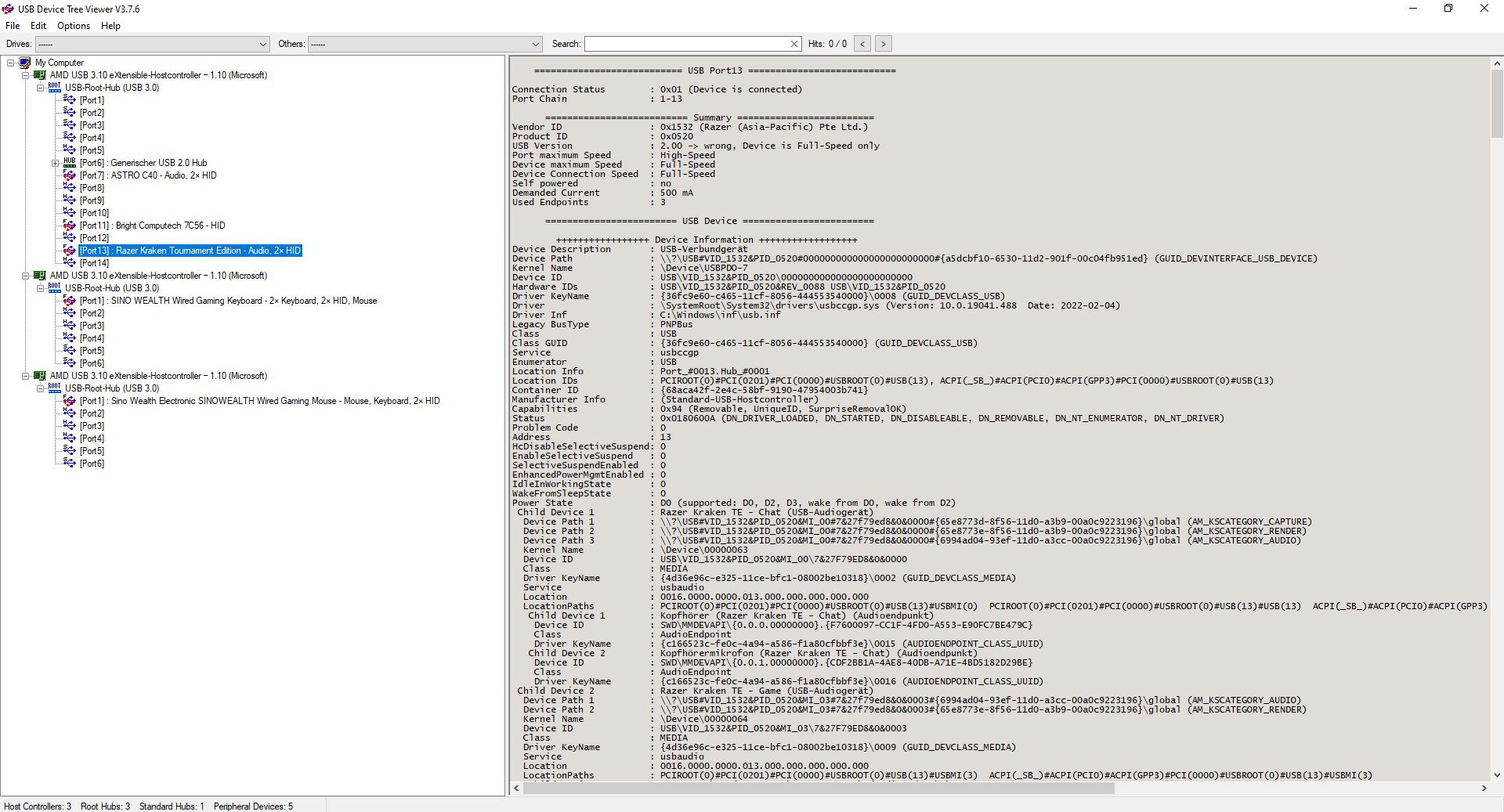The width and height of the screenshot is (1504, 812).
Task: Restore down the application window
Action: pyautogui.click(x=1448, y=9)
